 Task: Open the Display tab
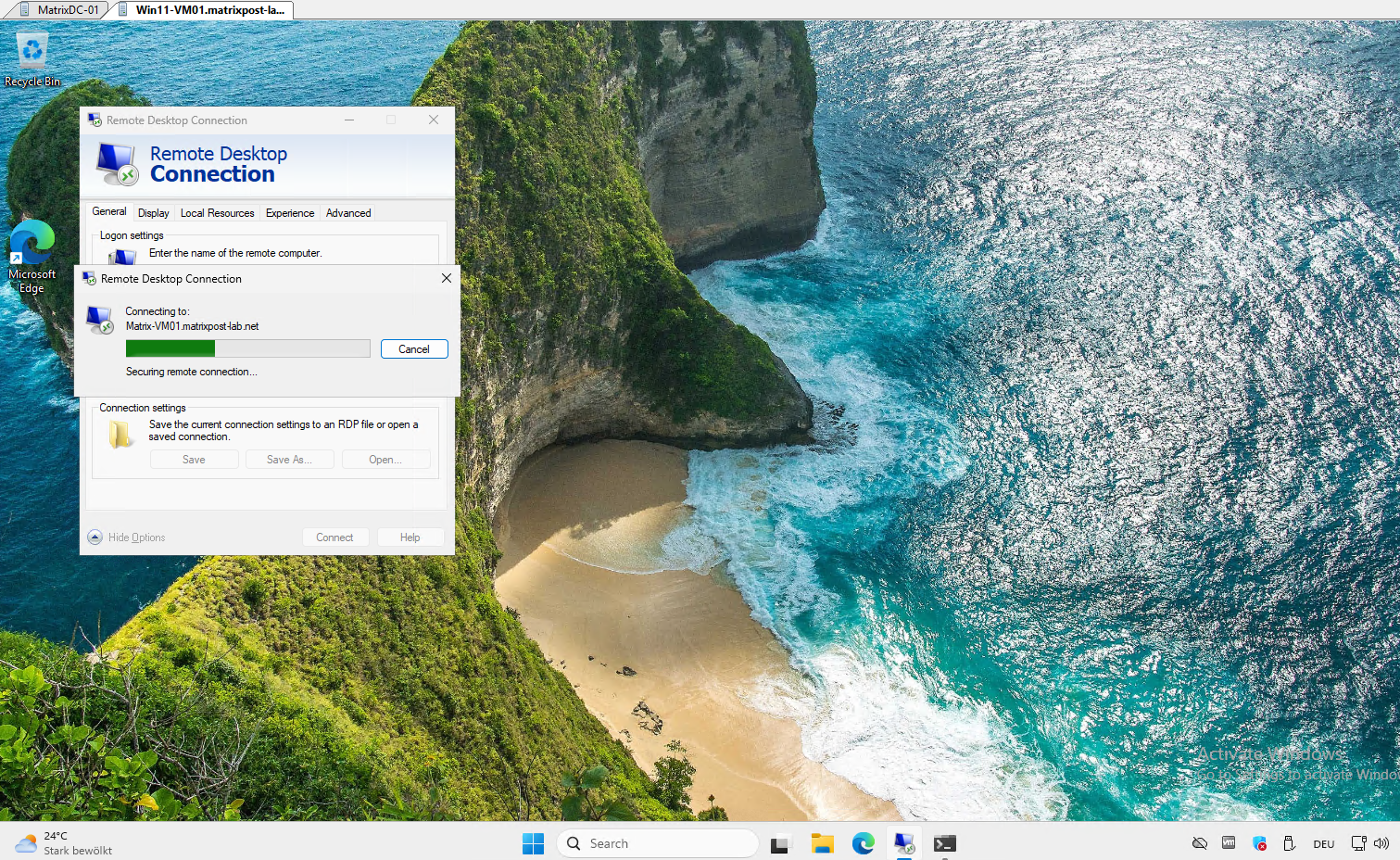154,213
